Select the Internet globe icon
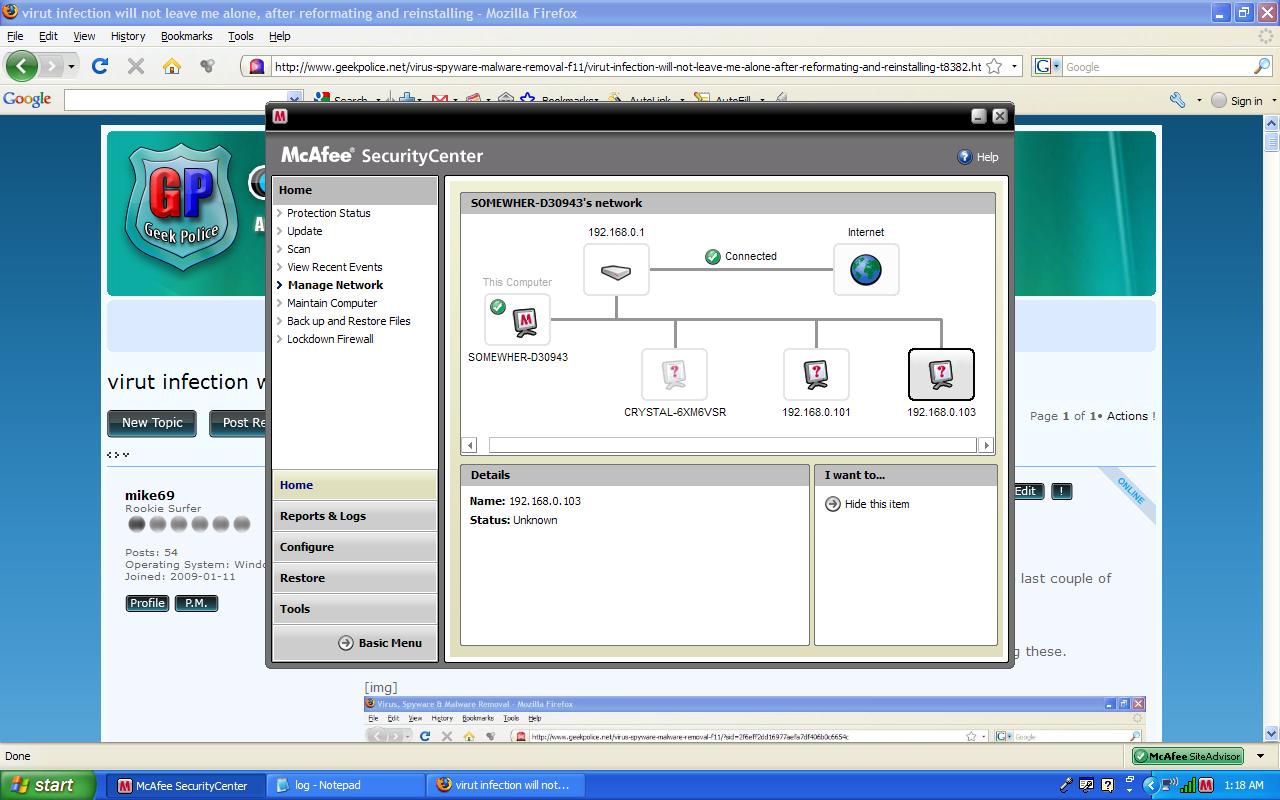Image resolution: width=1280 pixels, height=800 pixels. 866,270
